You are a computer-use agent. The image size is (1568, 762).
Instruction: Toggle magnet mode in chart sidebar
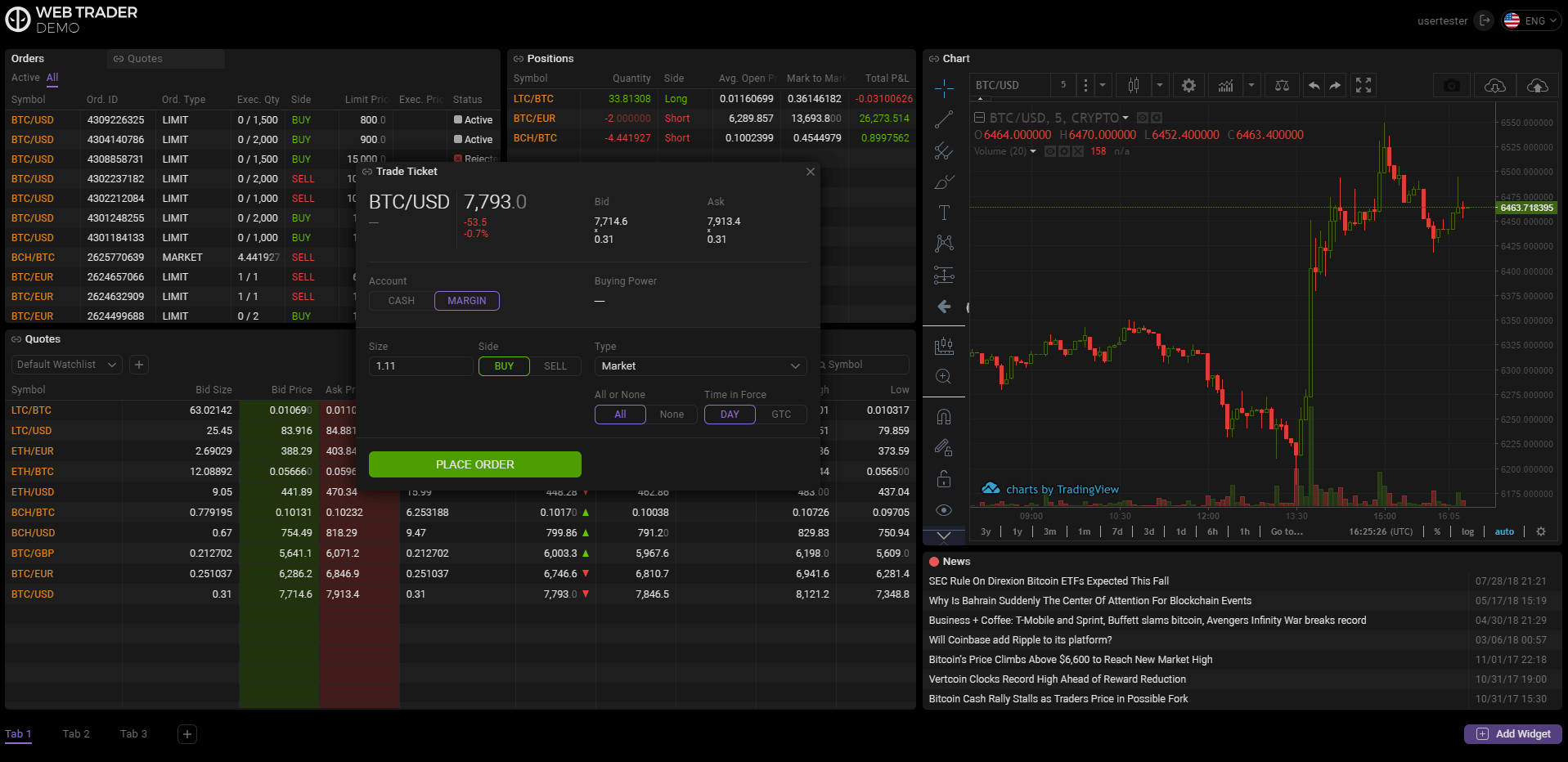click(x=944, y=417)
